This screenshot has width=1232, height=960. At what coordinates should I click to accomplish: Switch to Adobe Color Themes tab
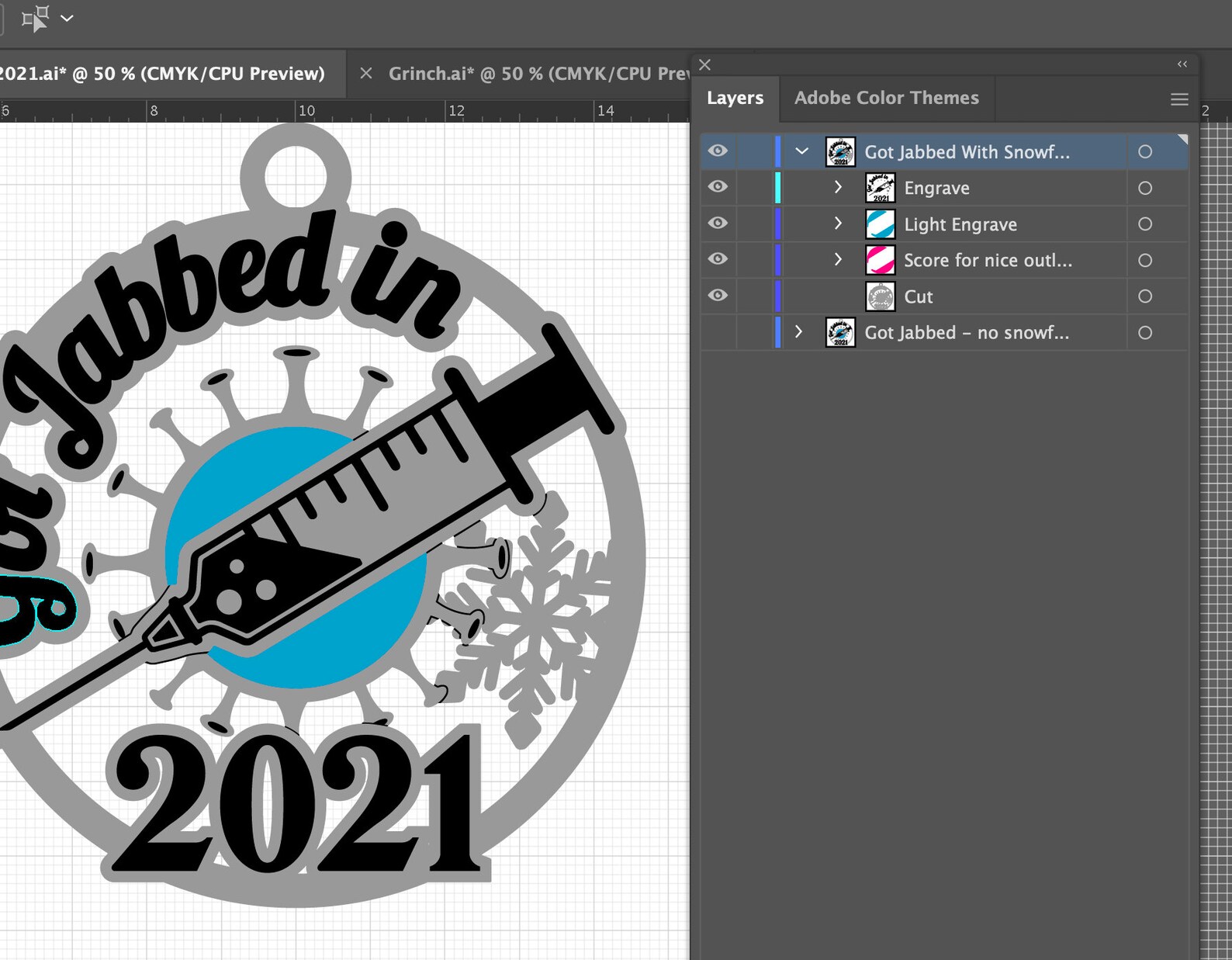coord(886,99)
